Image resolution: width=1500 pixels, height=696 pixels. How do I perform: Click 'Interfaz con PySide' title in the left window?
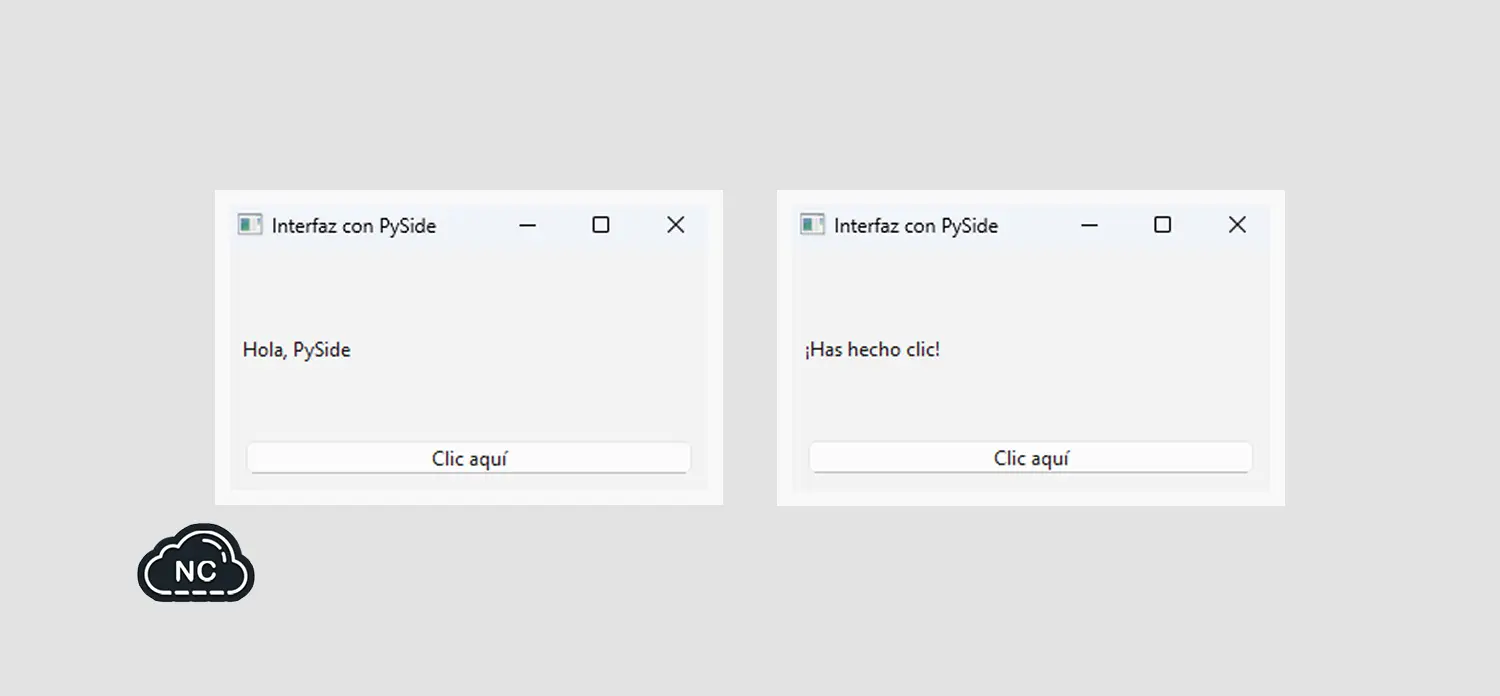tap(354, 226)
